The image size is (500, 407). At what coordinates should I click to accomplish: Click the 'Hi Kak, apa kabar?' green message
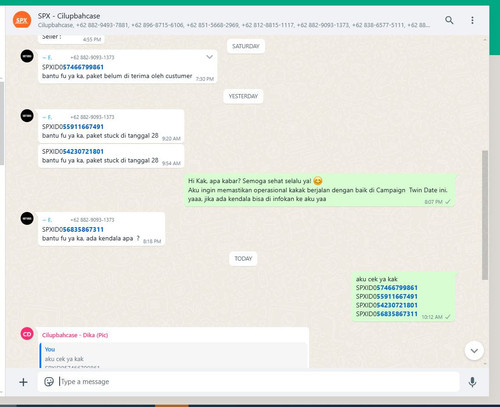(319, 190)
